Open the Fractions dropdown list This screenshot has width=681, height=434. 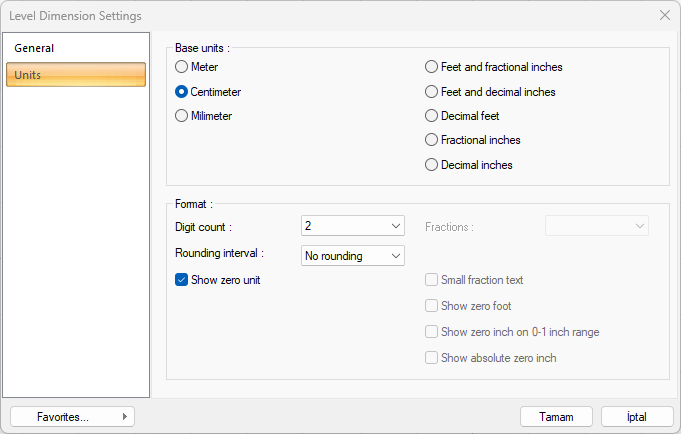point(596,227)
